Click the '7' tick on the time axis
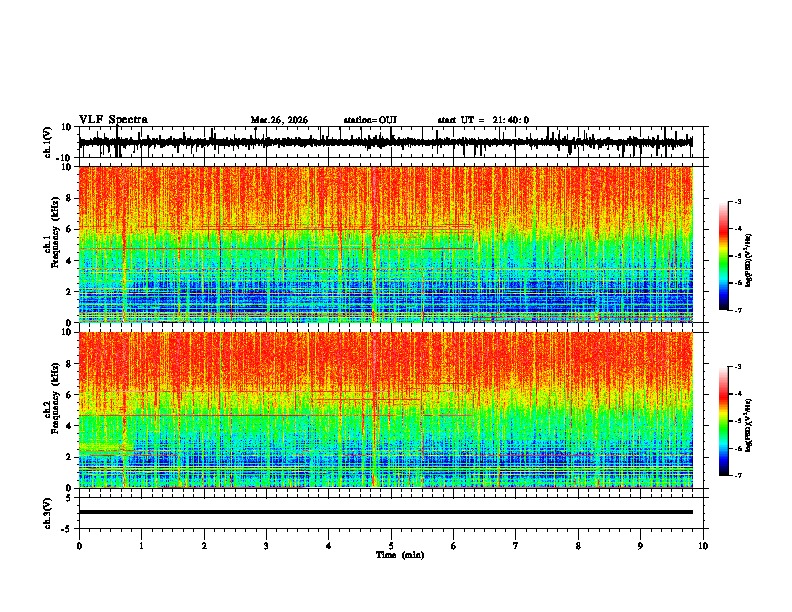792x612 pixels. pyautogui.click(x=516, y=546)
